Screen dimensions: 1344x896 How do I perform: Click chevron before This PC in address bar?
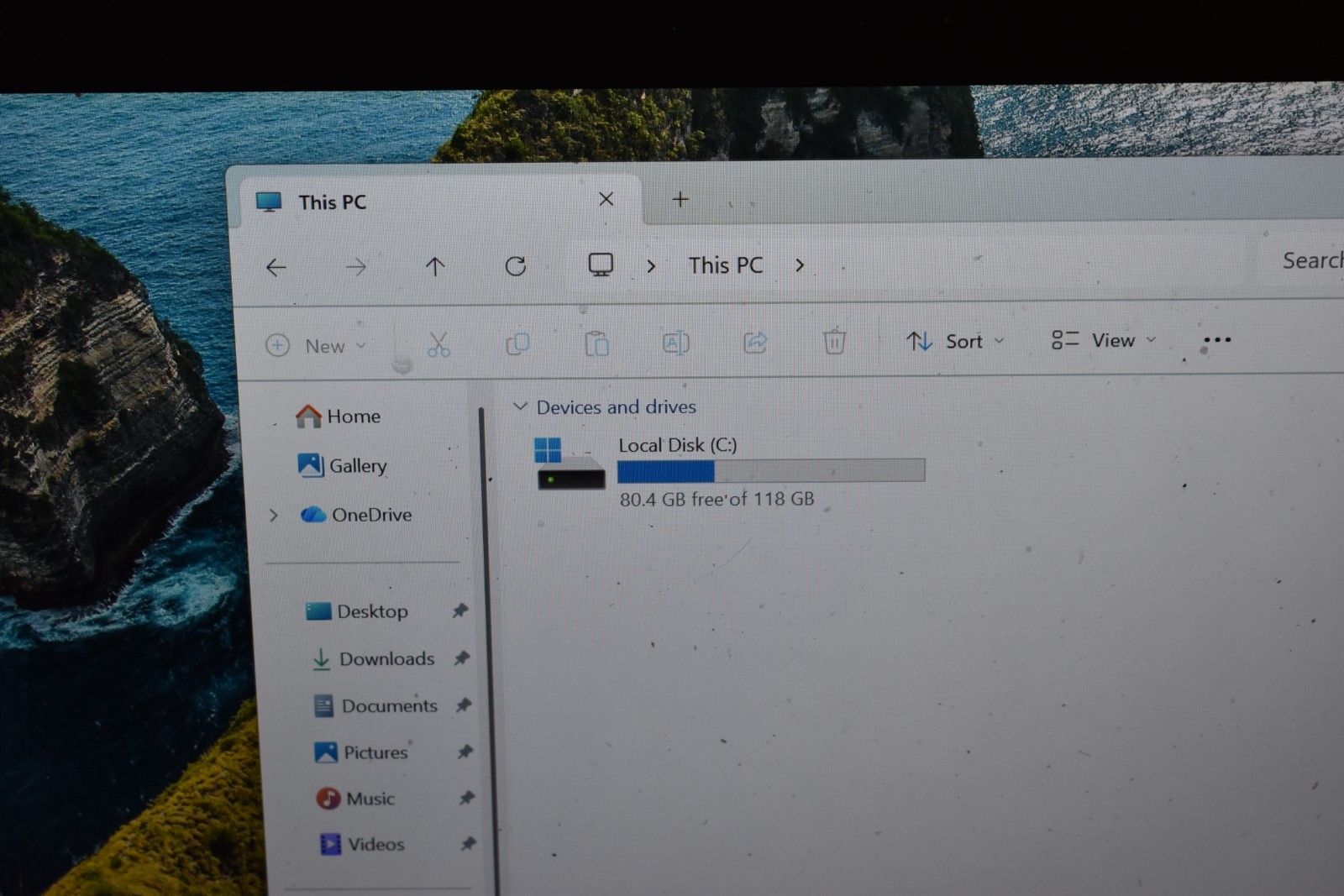pyautogui.click(x=651, y=266)
